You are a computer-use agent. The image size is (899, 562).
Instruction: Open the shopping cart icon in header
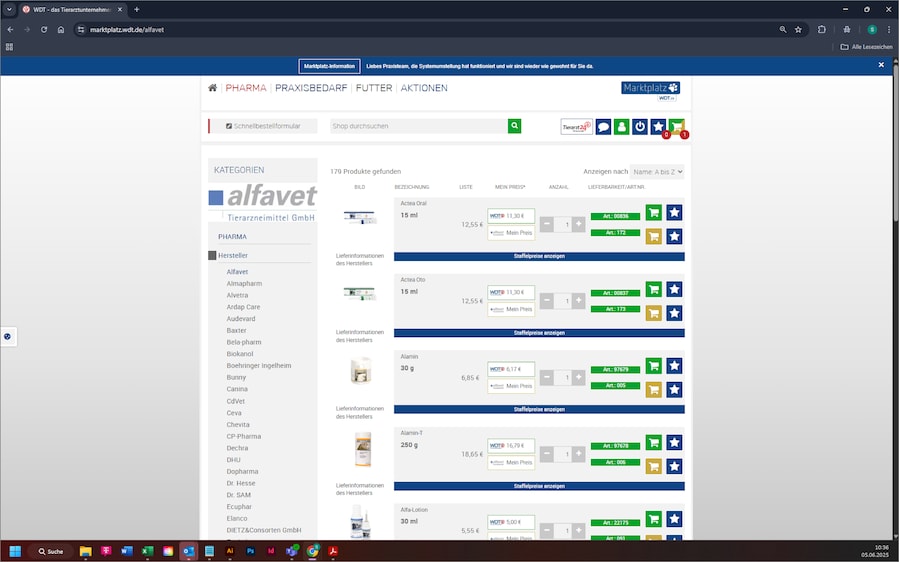(x=677, y=127)
